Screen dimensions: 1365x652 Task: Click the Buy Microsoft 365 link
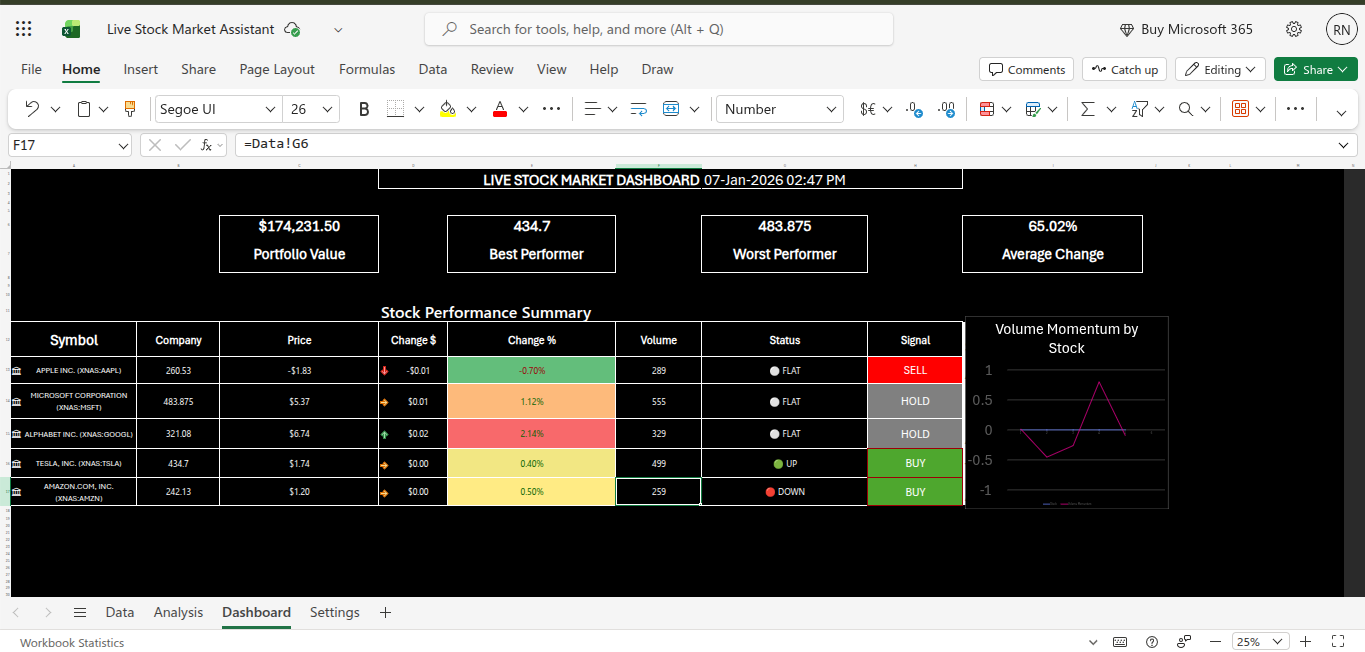coord(1187,29)
